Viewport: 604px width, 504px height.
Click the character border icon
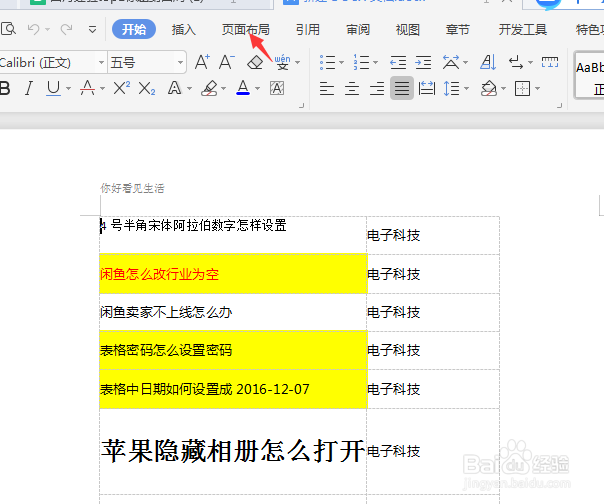point(277,88)
